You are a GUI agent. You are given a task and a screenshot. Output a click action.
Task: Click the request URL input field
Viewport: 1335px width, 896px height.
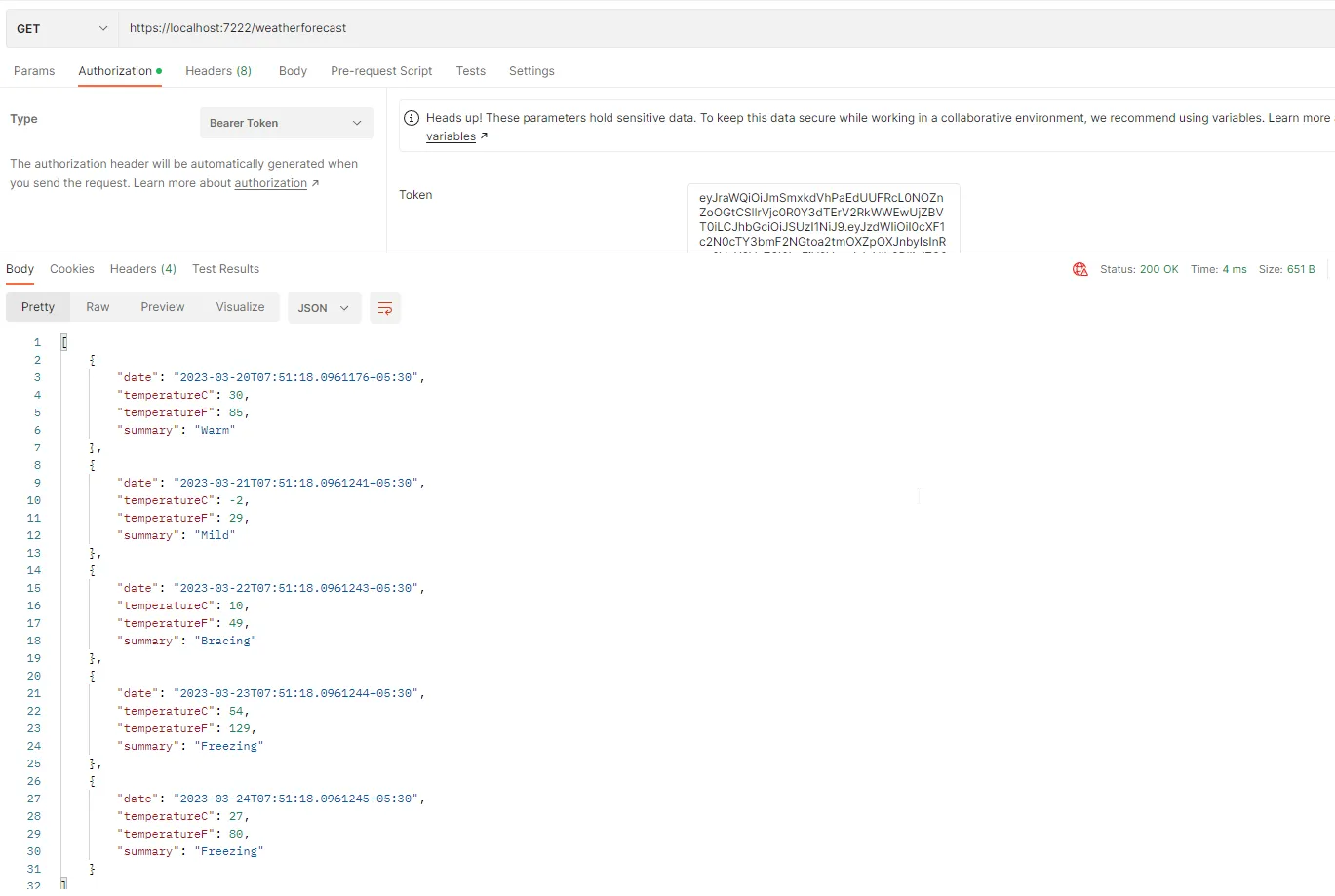click(x=390, y=28)
